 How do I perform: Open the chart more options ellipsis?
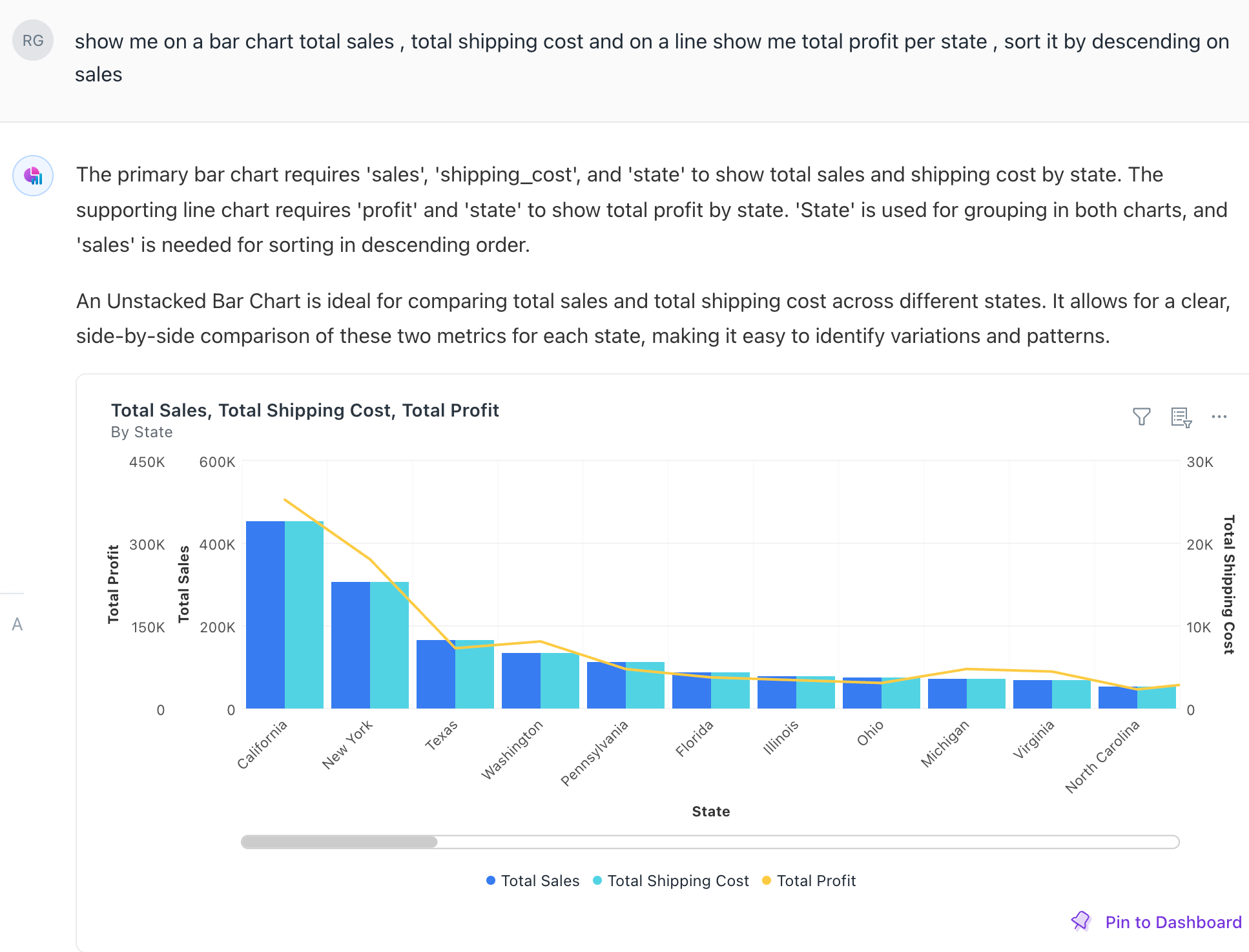[x=1219, y=417]
